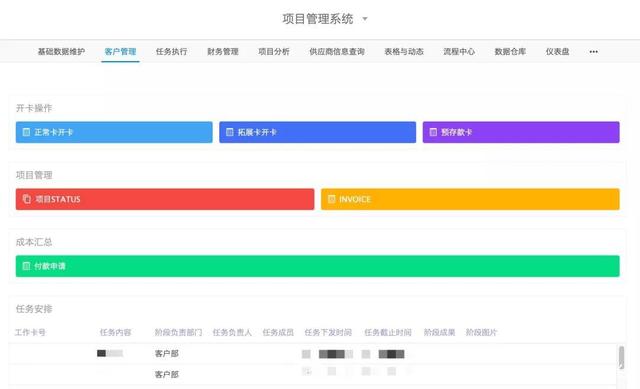This screenshot has width=640, height=389.
Task: Expand the more tabs ellipsis menu
Action: (x=594, y=51)
